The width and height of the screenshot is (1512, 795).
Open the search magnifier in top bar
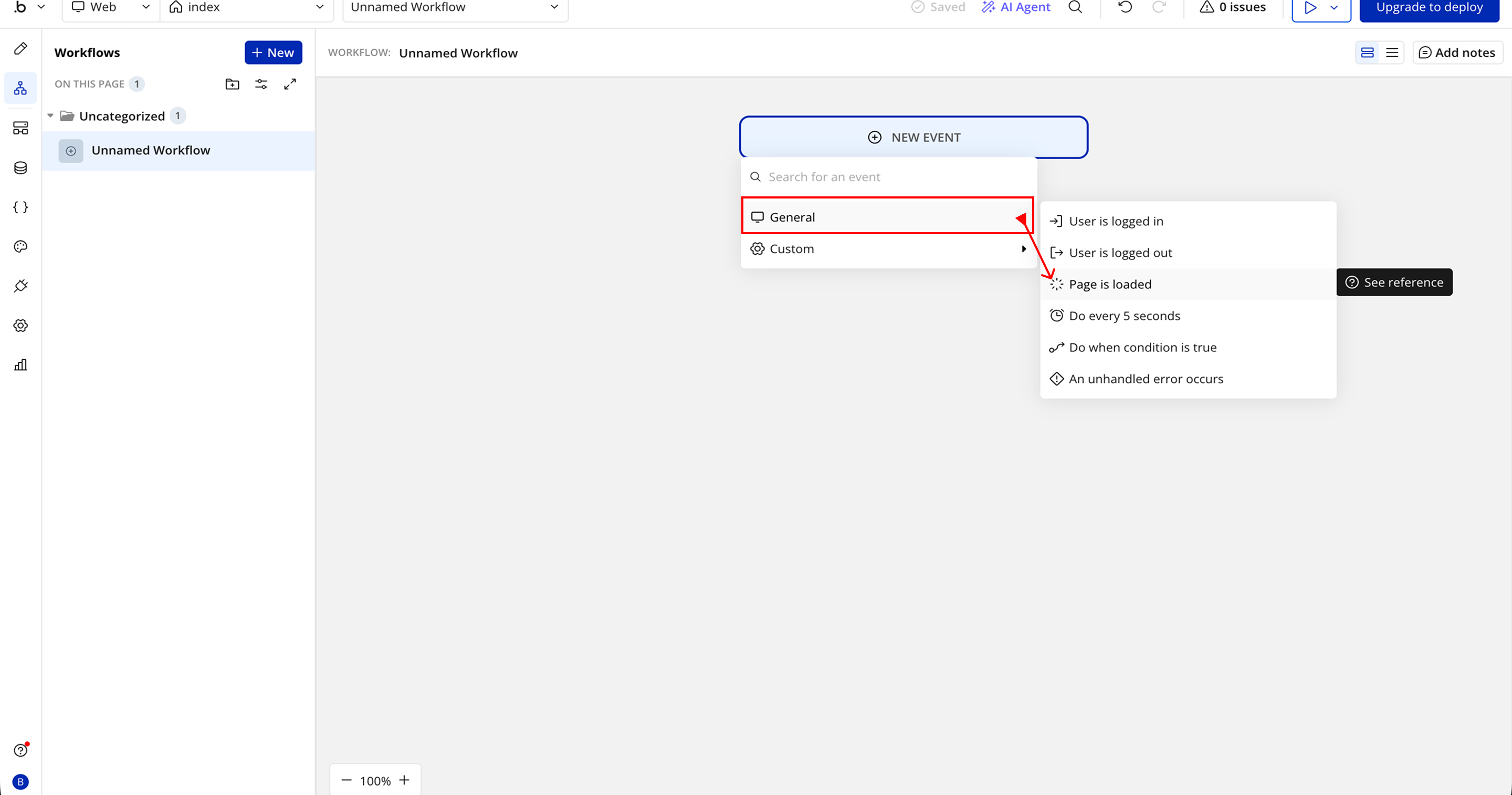point(1075,7)
